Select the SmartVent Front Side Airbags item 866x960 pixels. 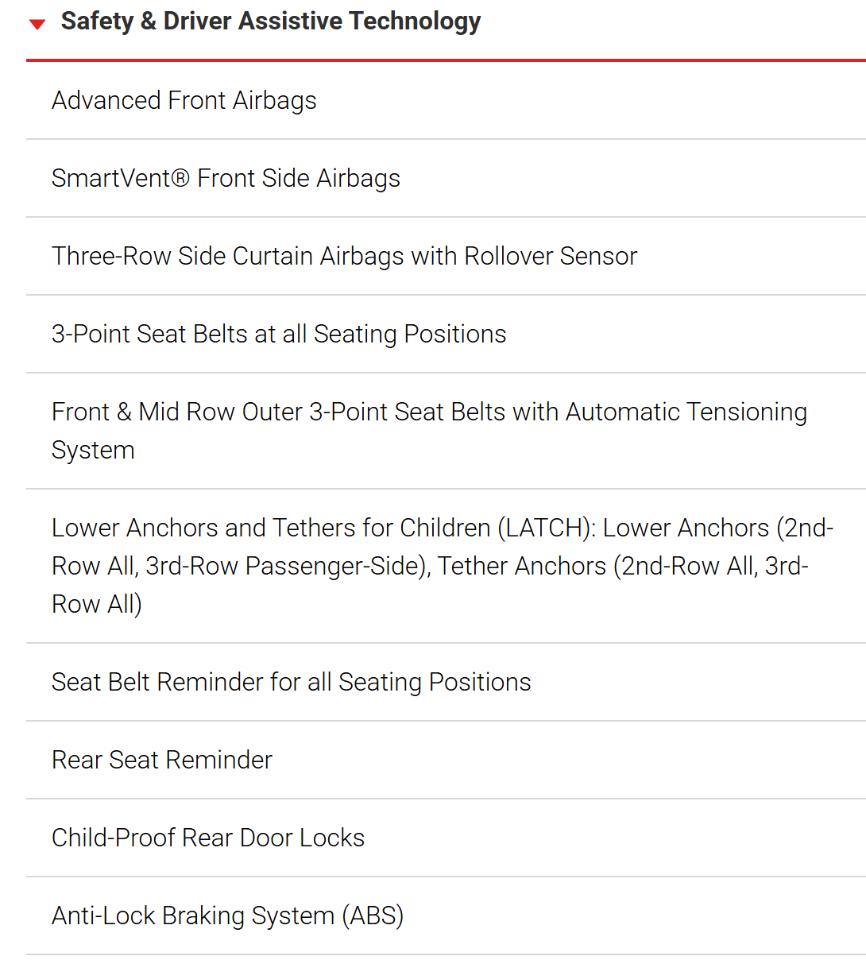click(446, 178)
